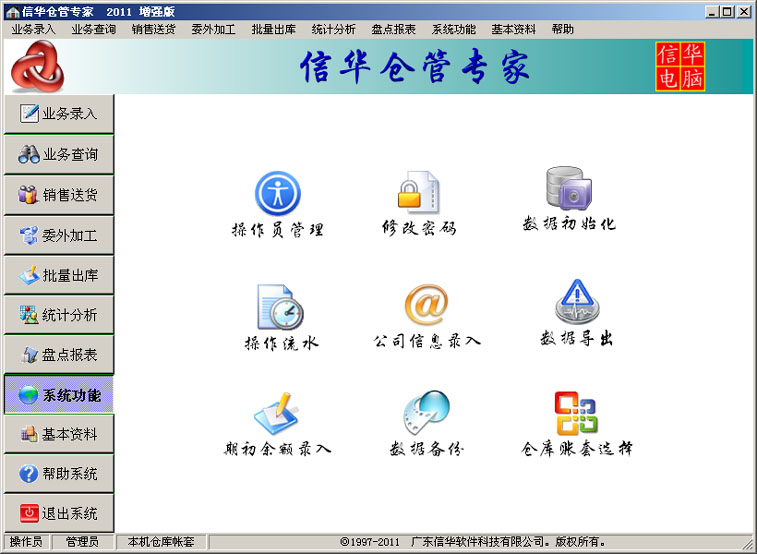Click the 操作流水 text label
This screenshot has width=757, height=554.
coord(281,343)
